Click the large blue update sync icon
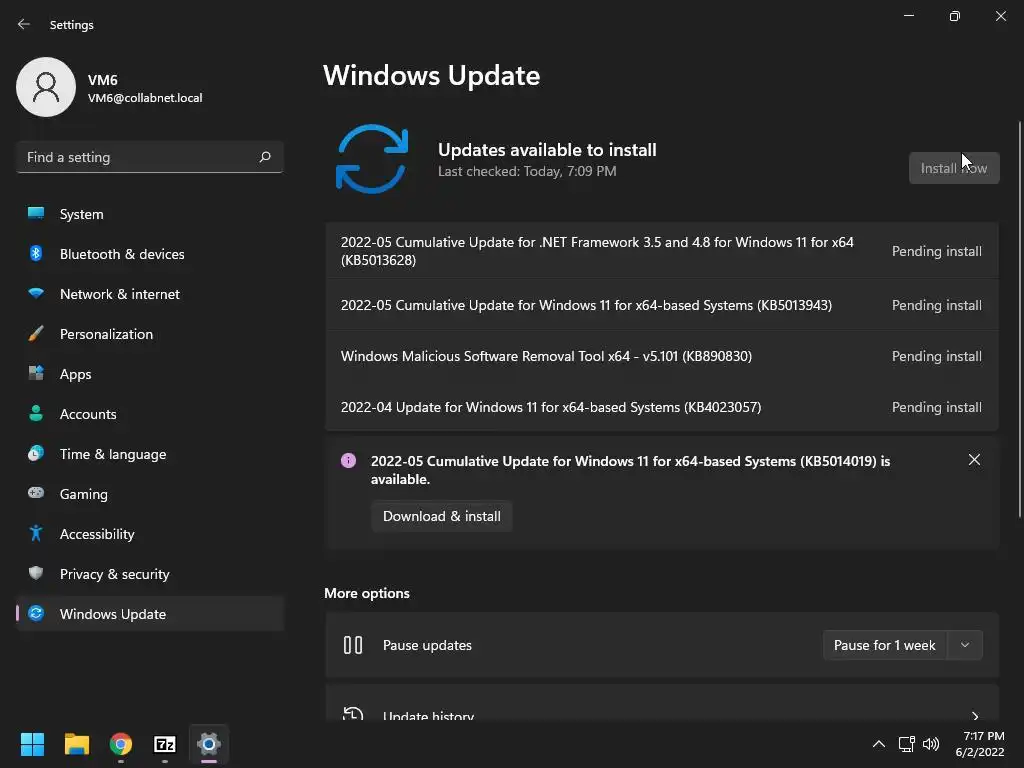 tap(372, 159)
